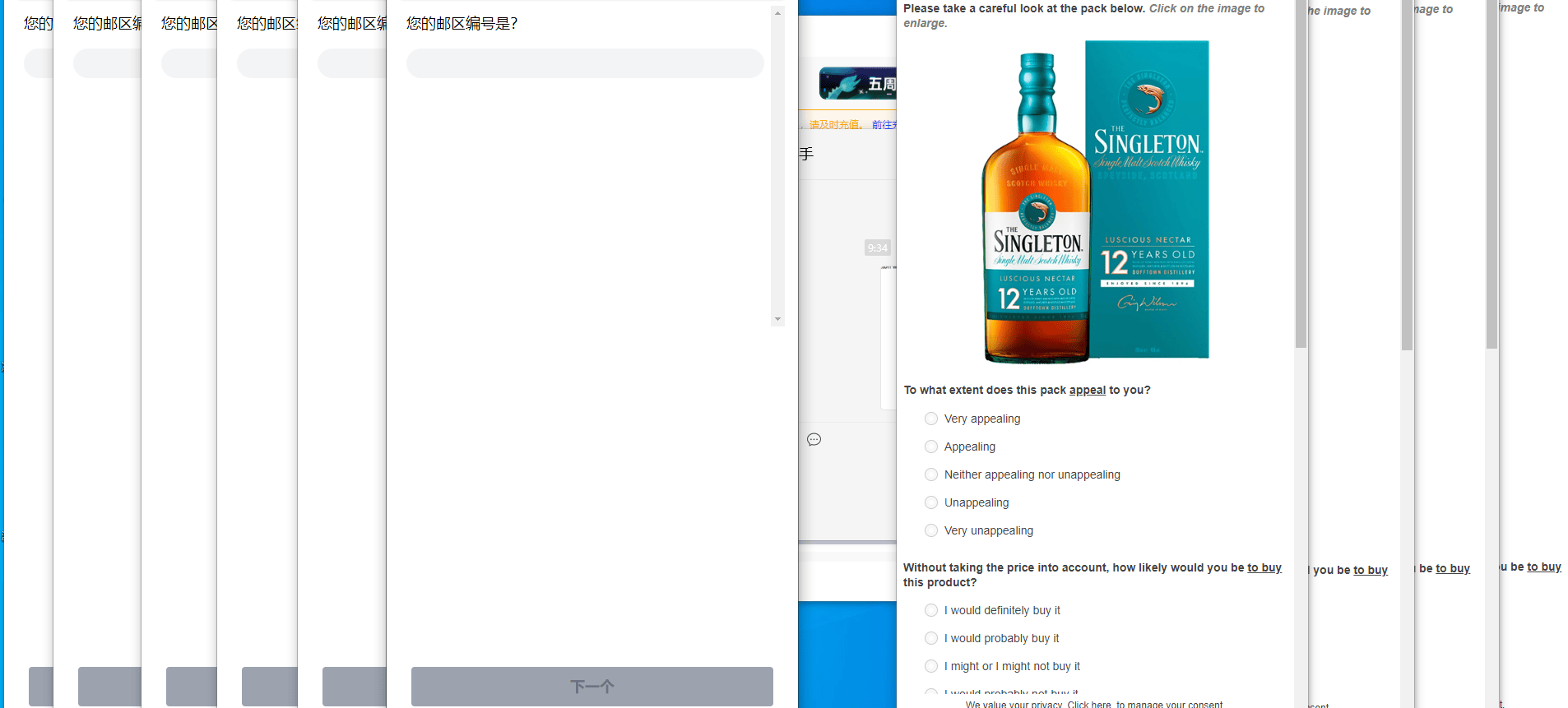Click the scroll-up arrow in the postal code panel

[x=777, y=13]
